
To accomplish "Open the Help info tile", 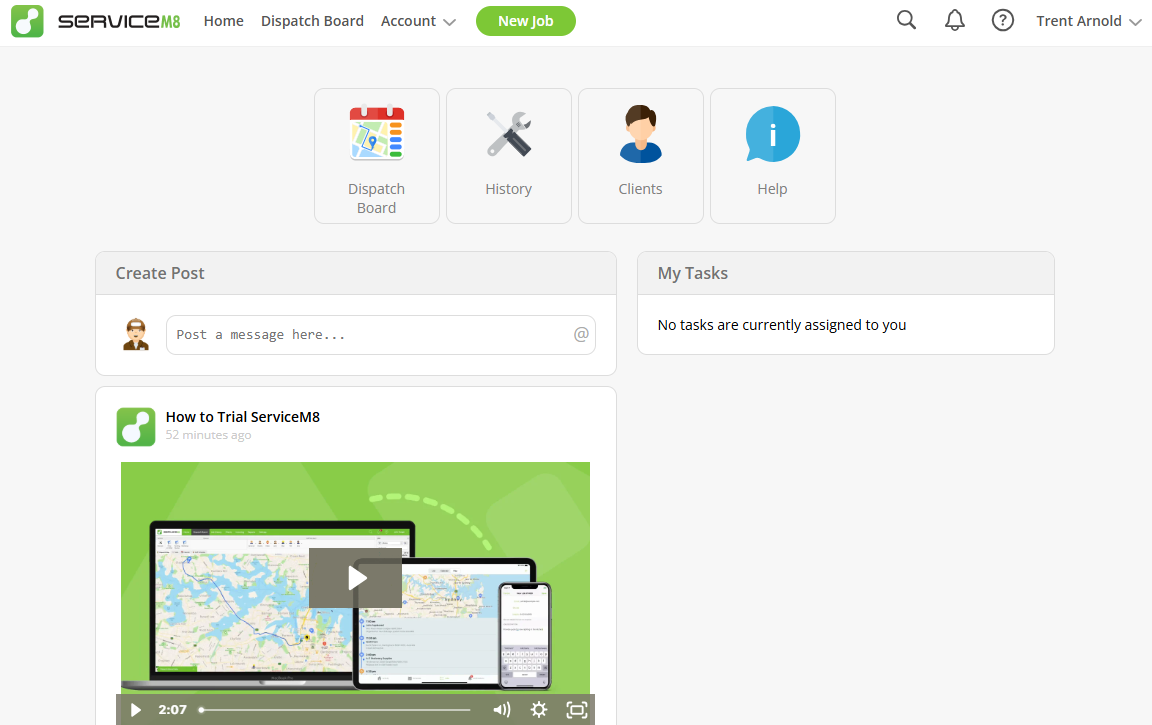I will [x=772, y=156].
